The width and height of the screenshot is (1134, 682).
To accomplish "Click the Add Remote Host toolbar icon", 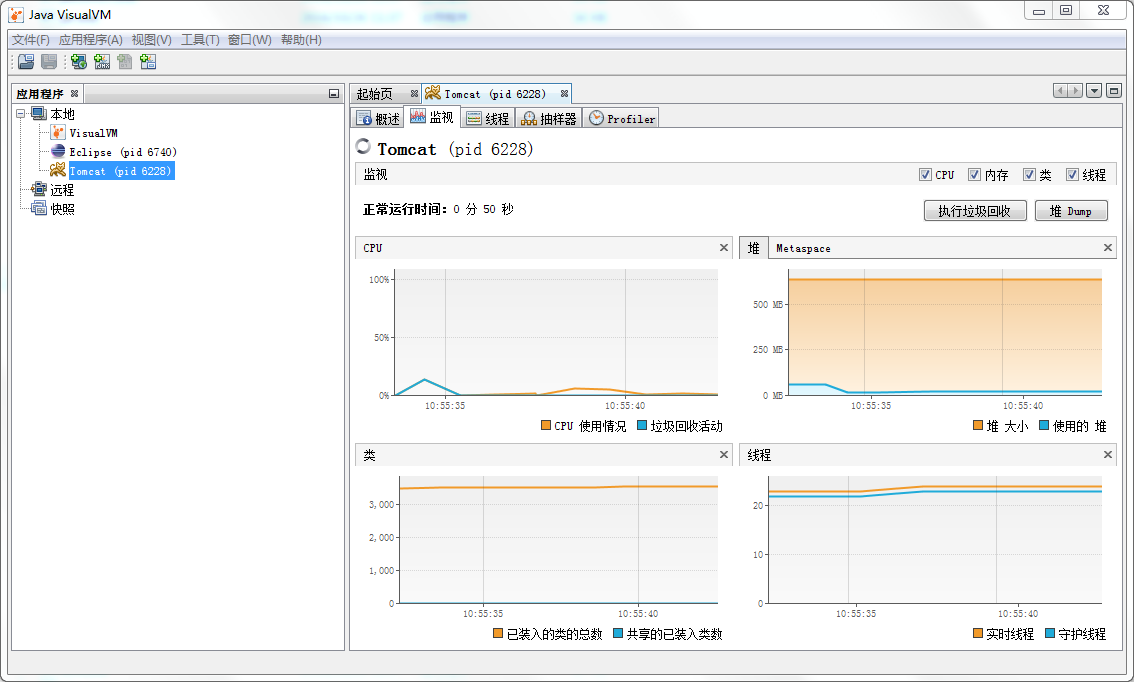I will coord(79,62).
